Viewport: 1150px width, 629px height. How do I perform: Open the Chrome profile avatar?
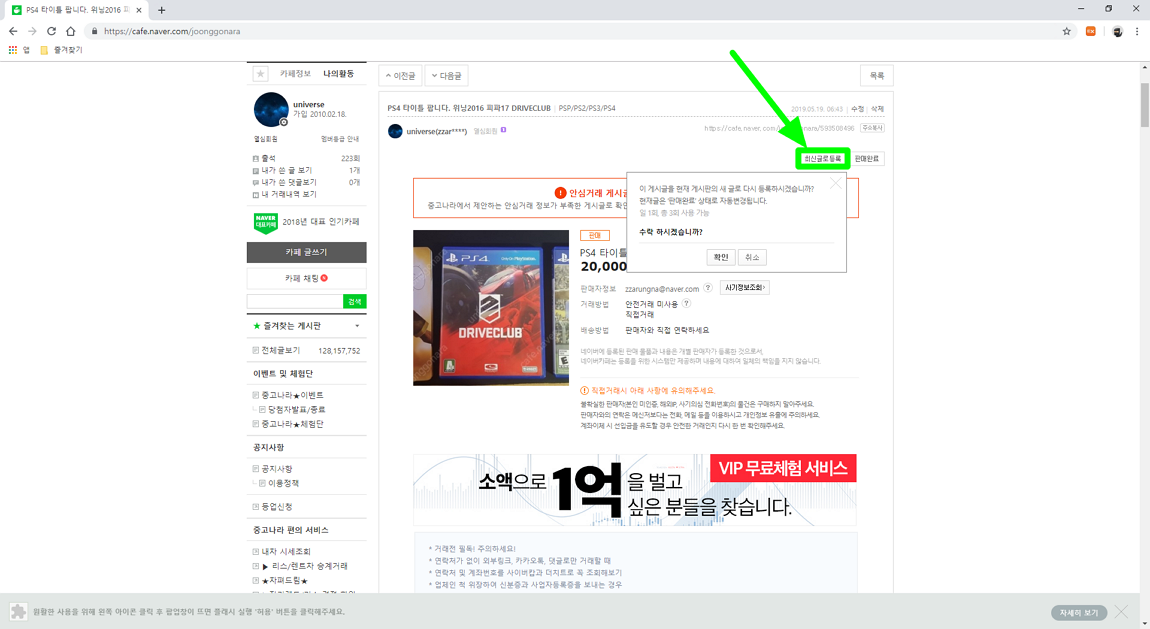[1117, 32]
